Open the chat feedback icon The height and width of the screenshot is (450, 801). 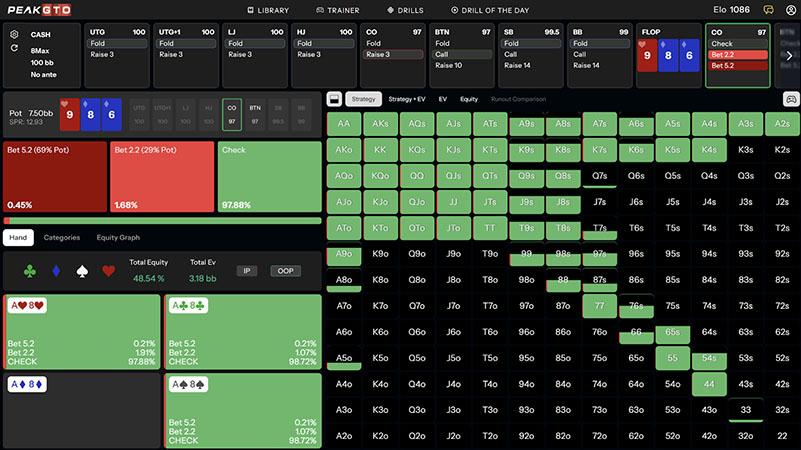[x=769, y=9]
